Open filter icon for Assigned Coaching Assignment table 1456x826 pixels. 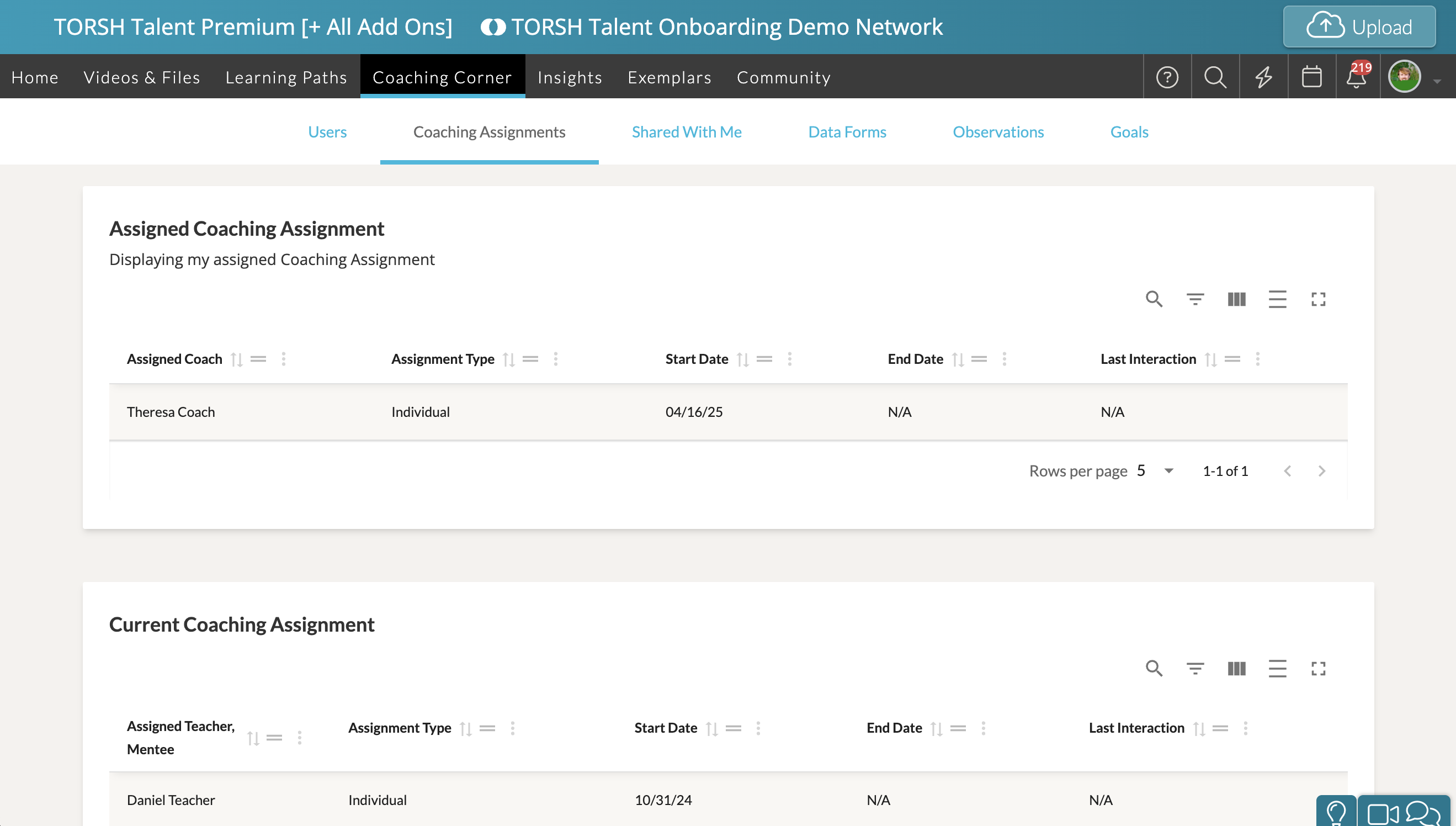tap(1195, 299)
